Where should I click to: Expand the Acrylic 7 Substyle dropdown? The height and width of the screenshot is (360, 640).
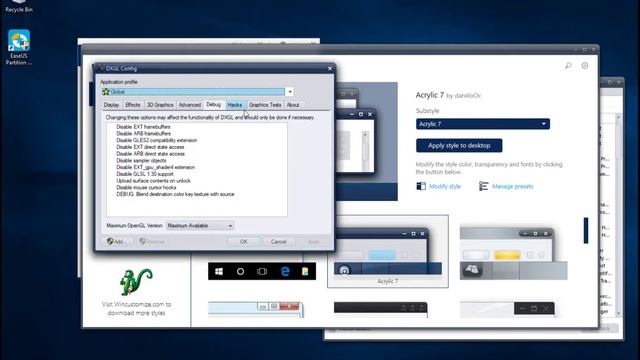pos(482,124)
